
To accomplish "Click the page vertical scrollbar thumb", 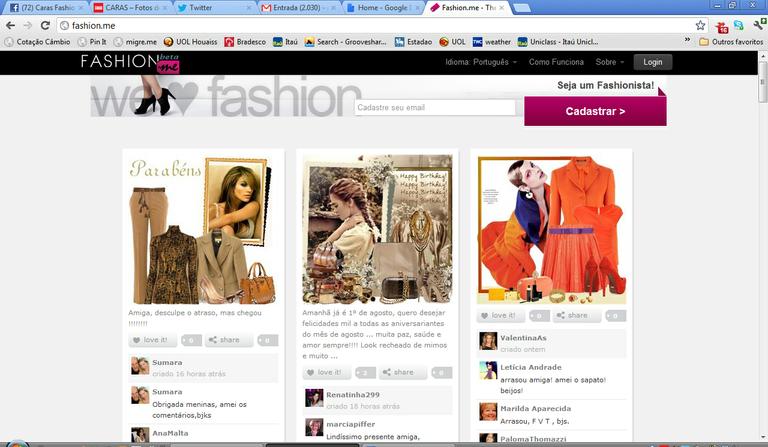I will [x=763, y=81].
